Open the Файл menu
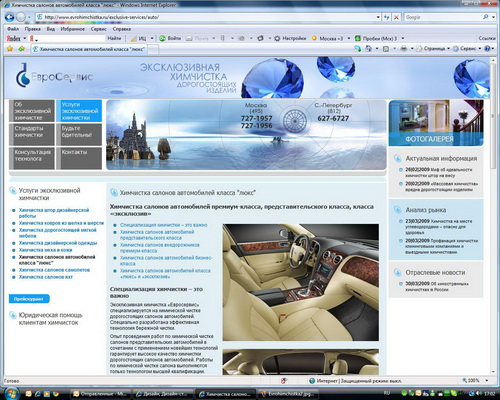Viewport: 500px width, 400px height. (13, 29)
